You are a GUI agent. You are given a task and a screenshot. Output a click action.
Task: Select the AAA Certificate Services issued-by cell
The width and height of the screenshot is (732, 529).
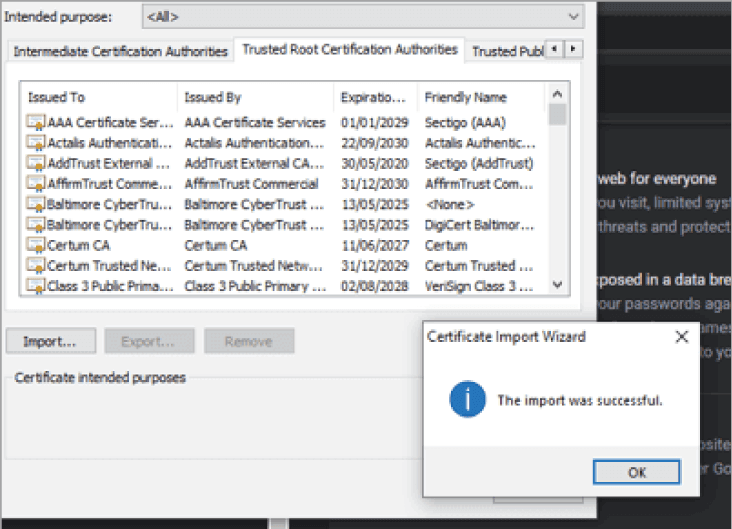(x=255, y=122)
